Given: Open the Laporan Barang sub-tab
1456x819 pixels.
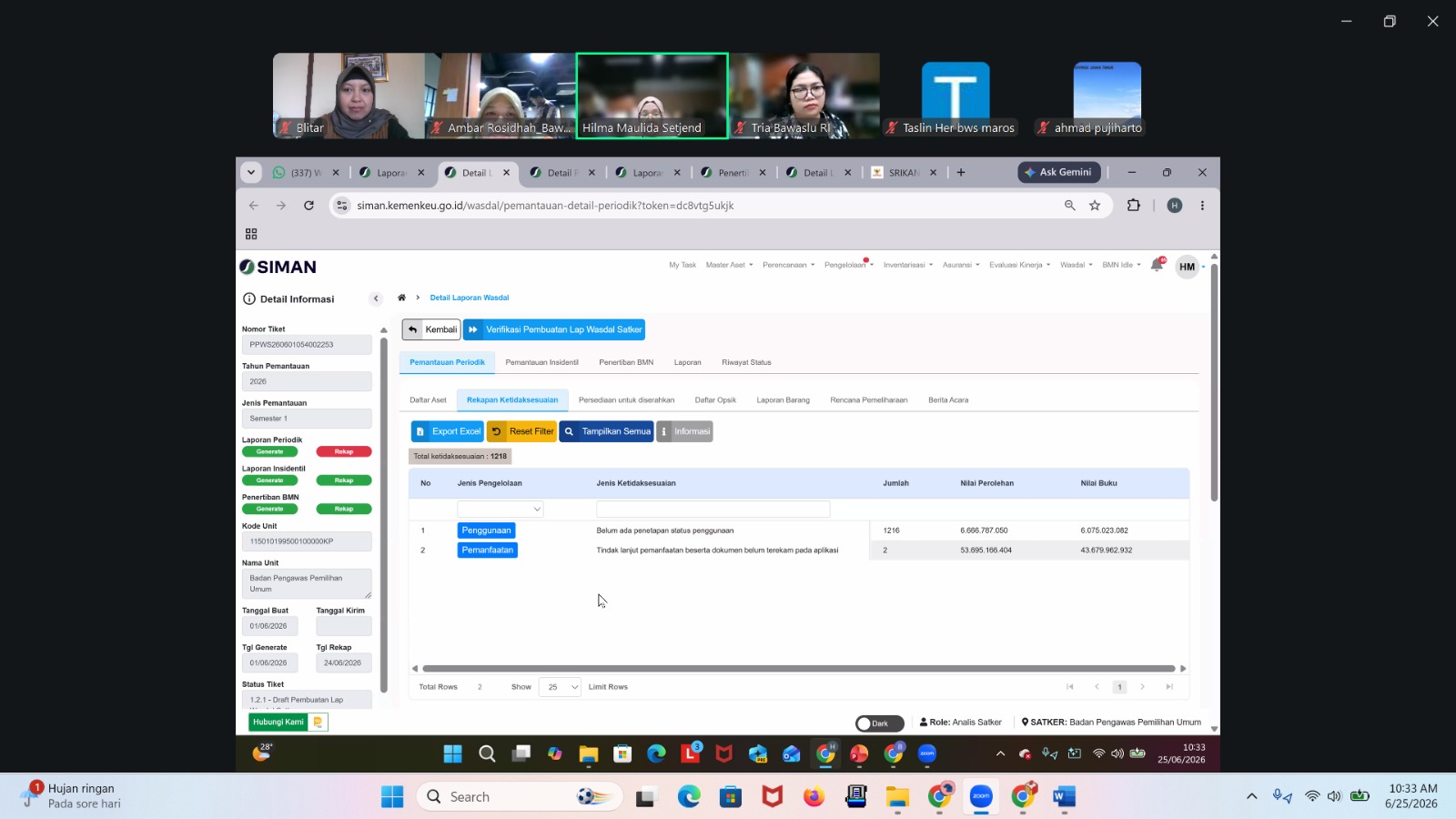Looking at the screenshot, I should click(783, 399).
